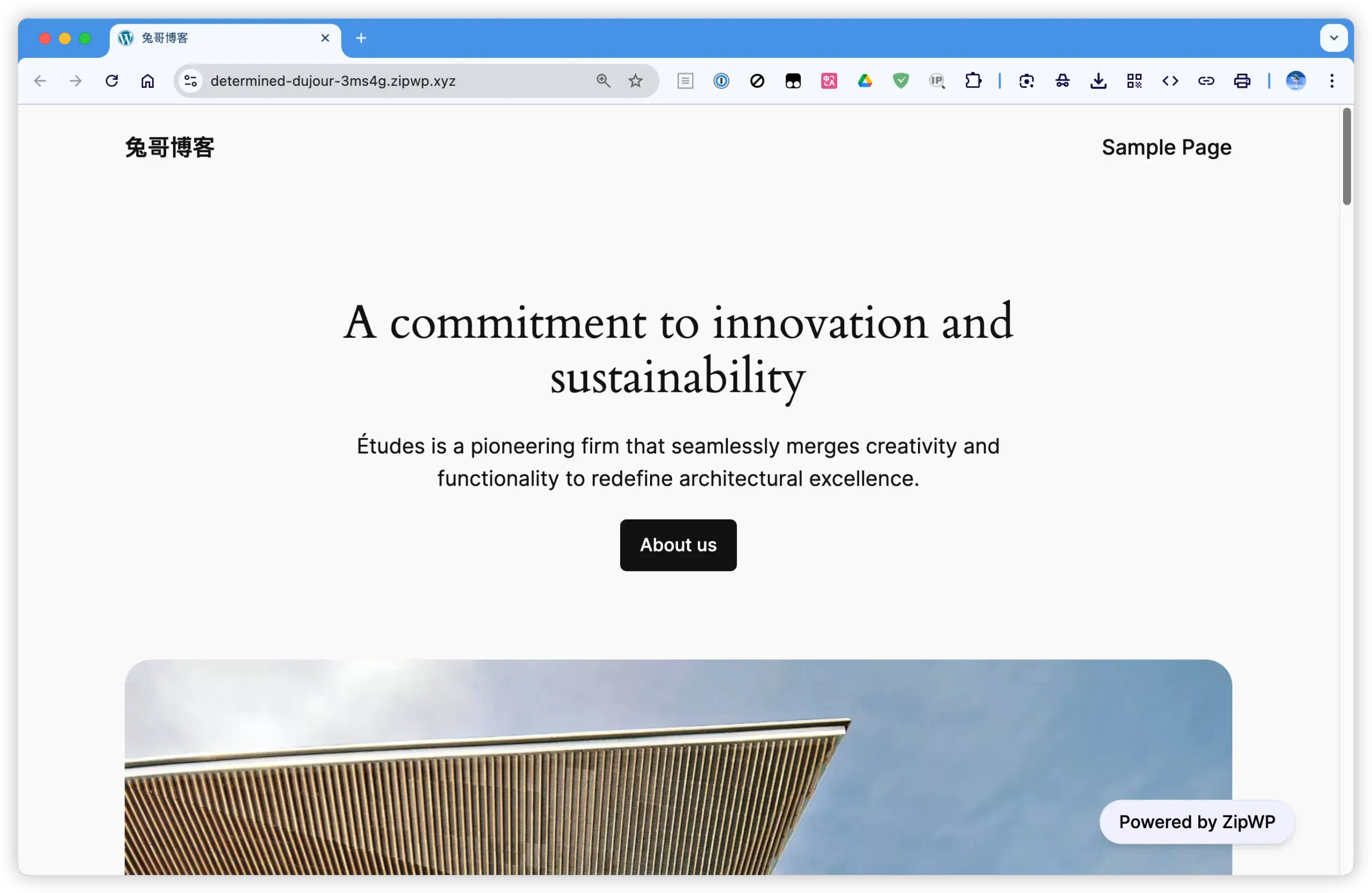
Task: View site information beside the address
Action: point(191,81)
